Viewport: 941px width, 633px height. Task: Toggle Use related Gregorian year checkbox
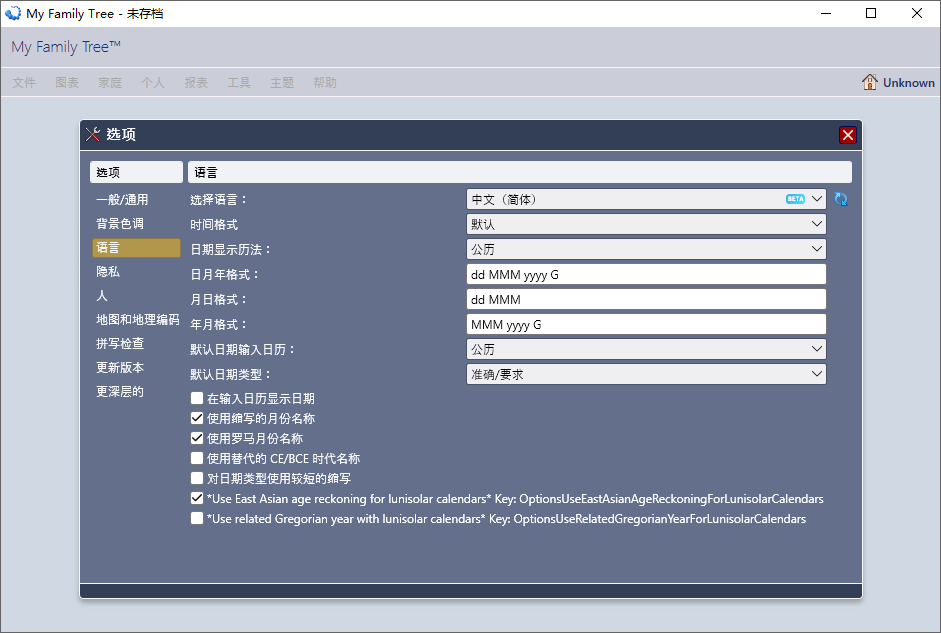click(x=197, y=518)
